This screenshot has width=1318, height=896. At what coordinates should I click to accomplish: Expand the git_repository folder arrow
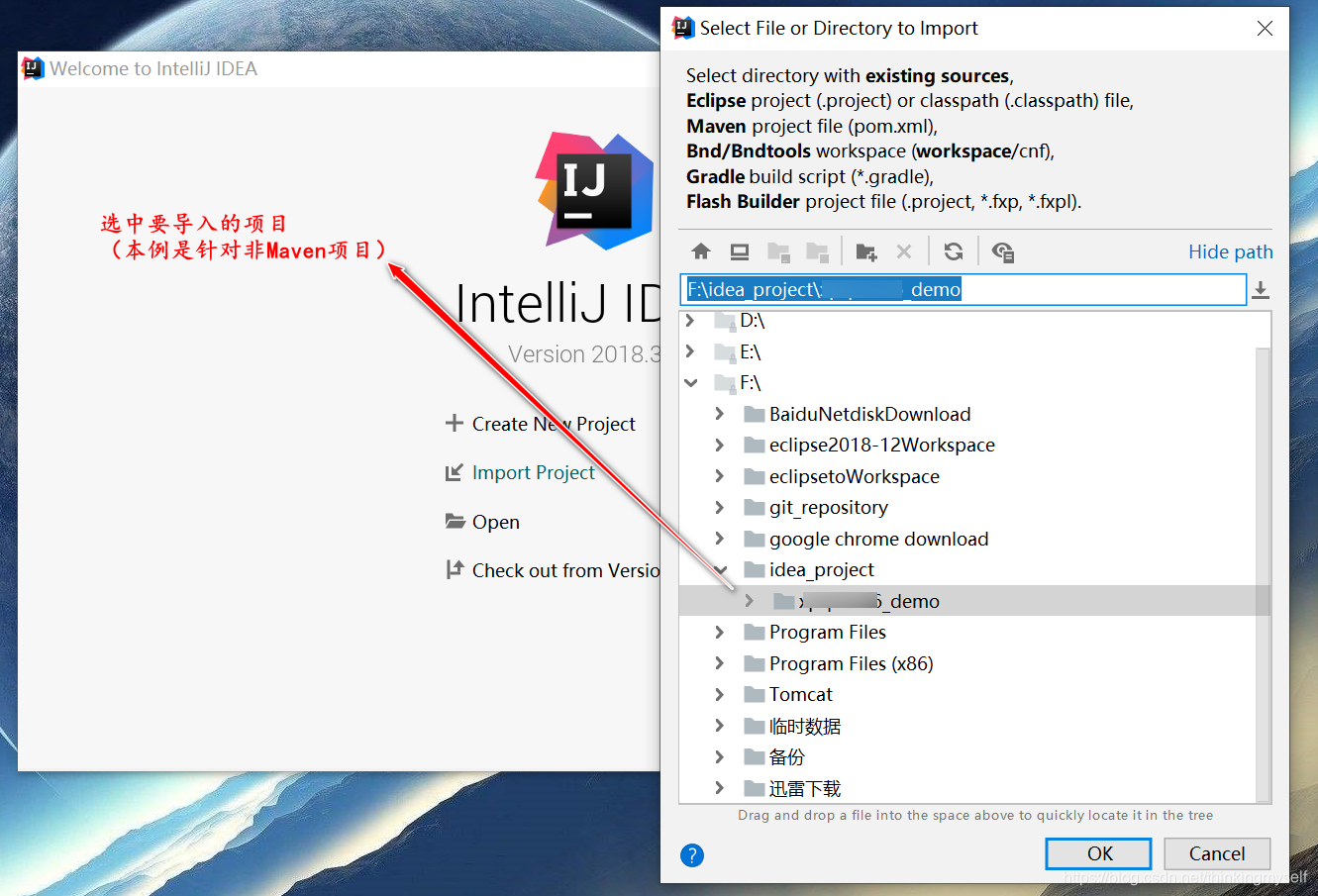[720, 507]
